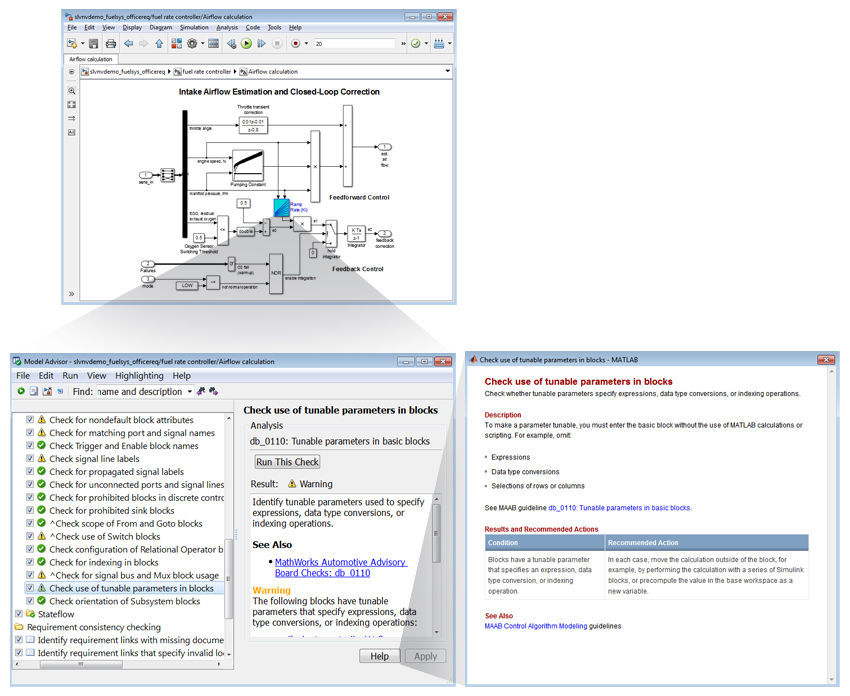Open the Simulation menu in Simulink
The width and height of the screenshot is (850, 696).
click(x=196, y=27)
